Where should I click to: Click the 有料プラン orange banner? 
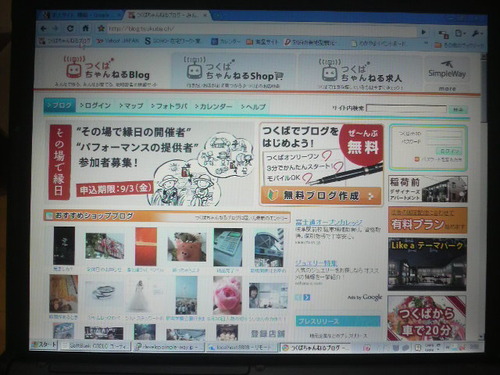(428, 220)
